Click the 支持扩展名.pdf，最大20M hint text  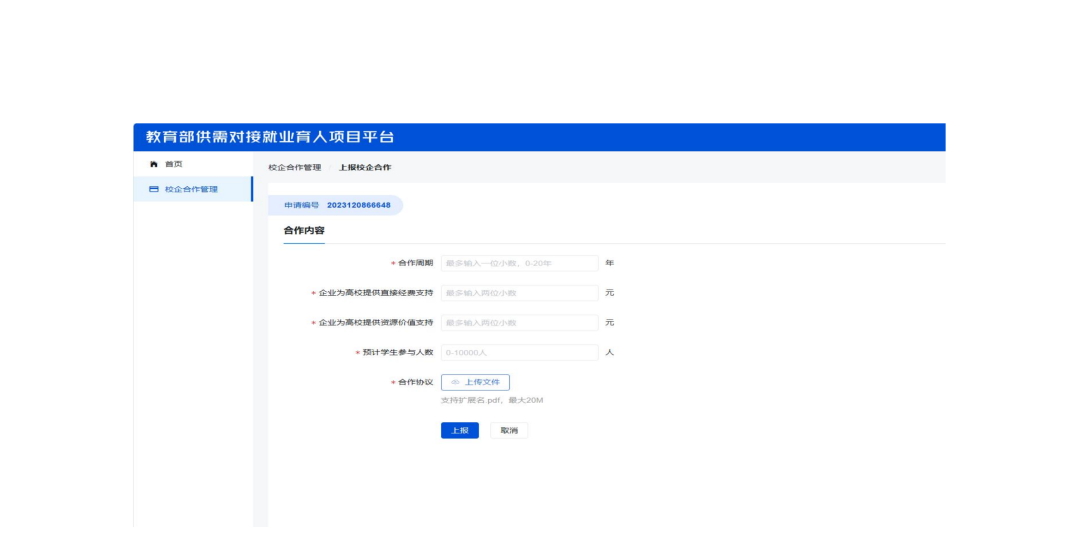point(492,400)
